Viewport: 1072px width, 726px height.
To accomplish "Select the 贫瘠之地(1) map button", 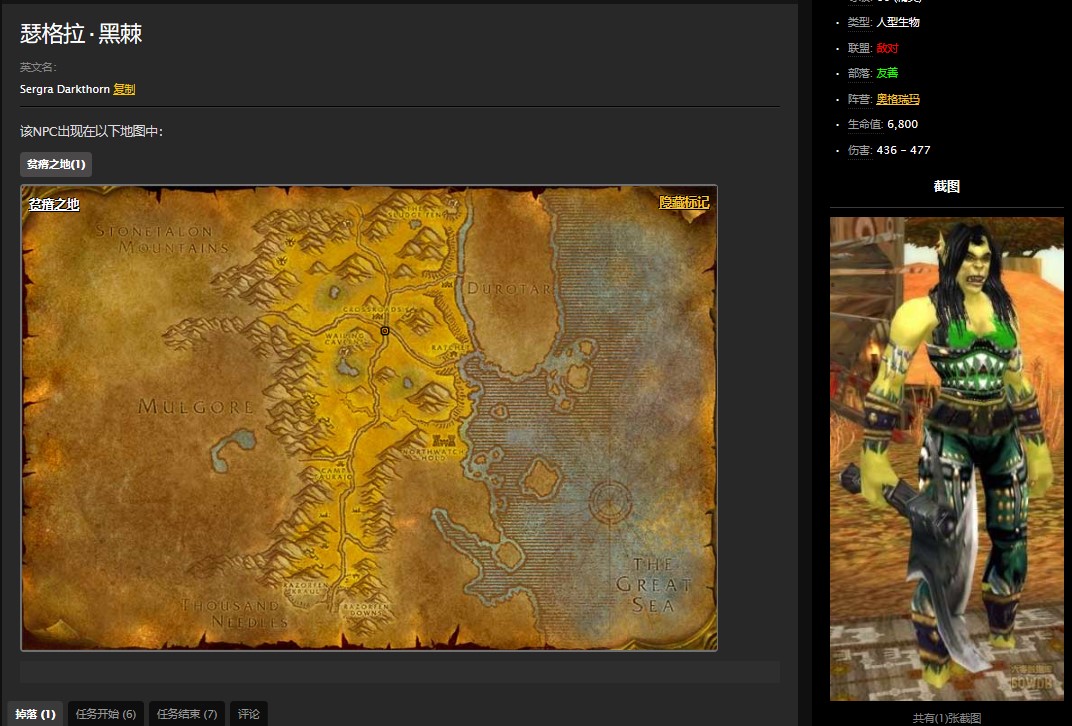I will 56,164.
